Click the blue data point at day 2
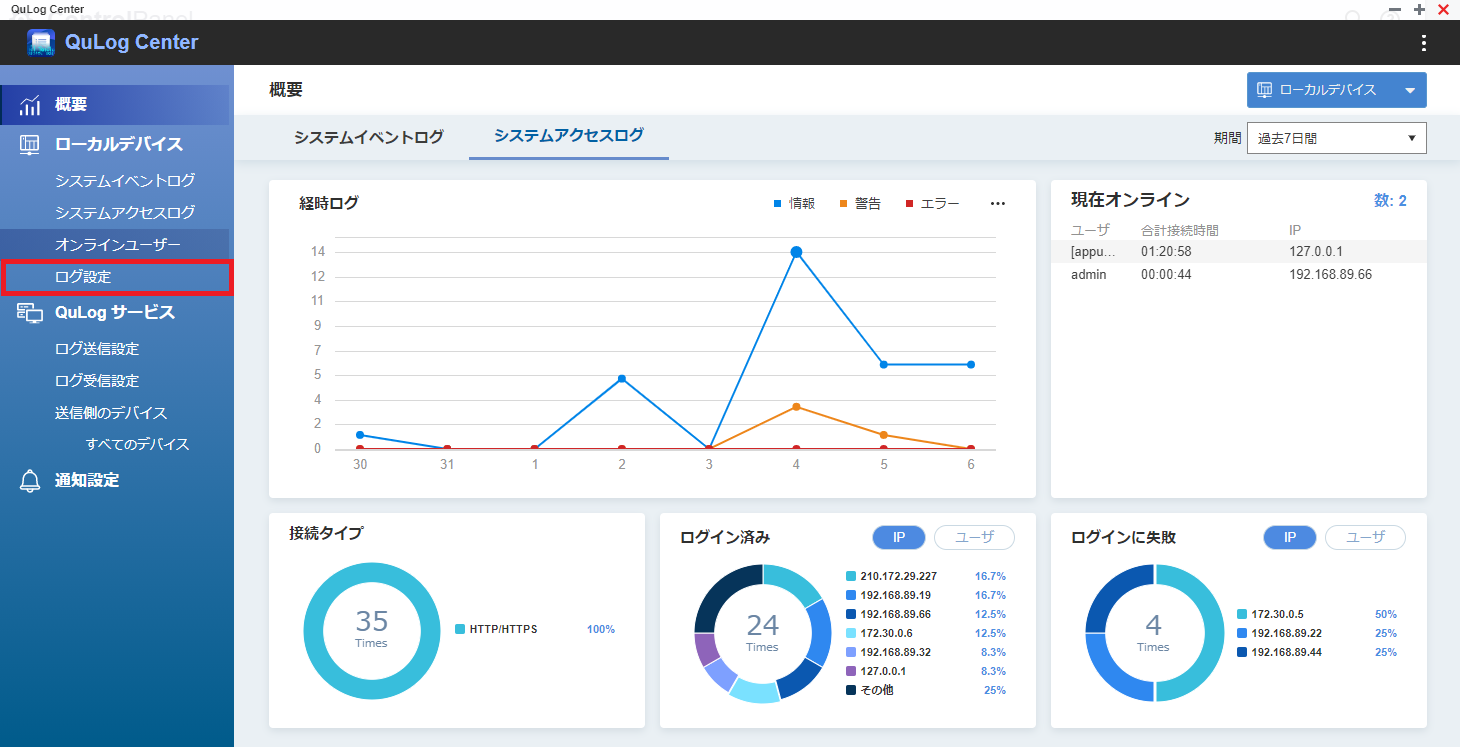The height and width of the screenshot is (747, 1460). (622, 379)
